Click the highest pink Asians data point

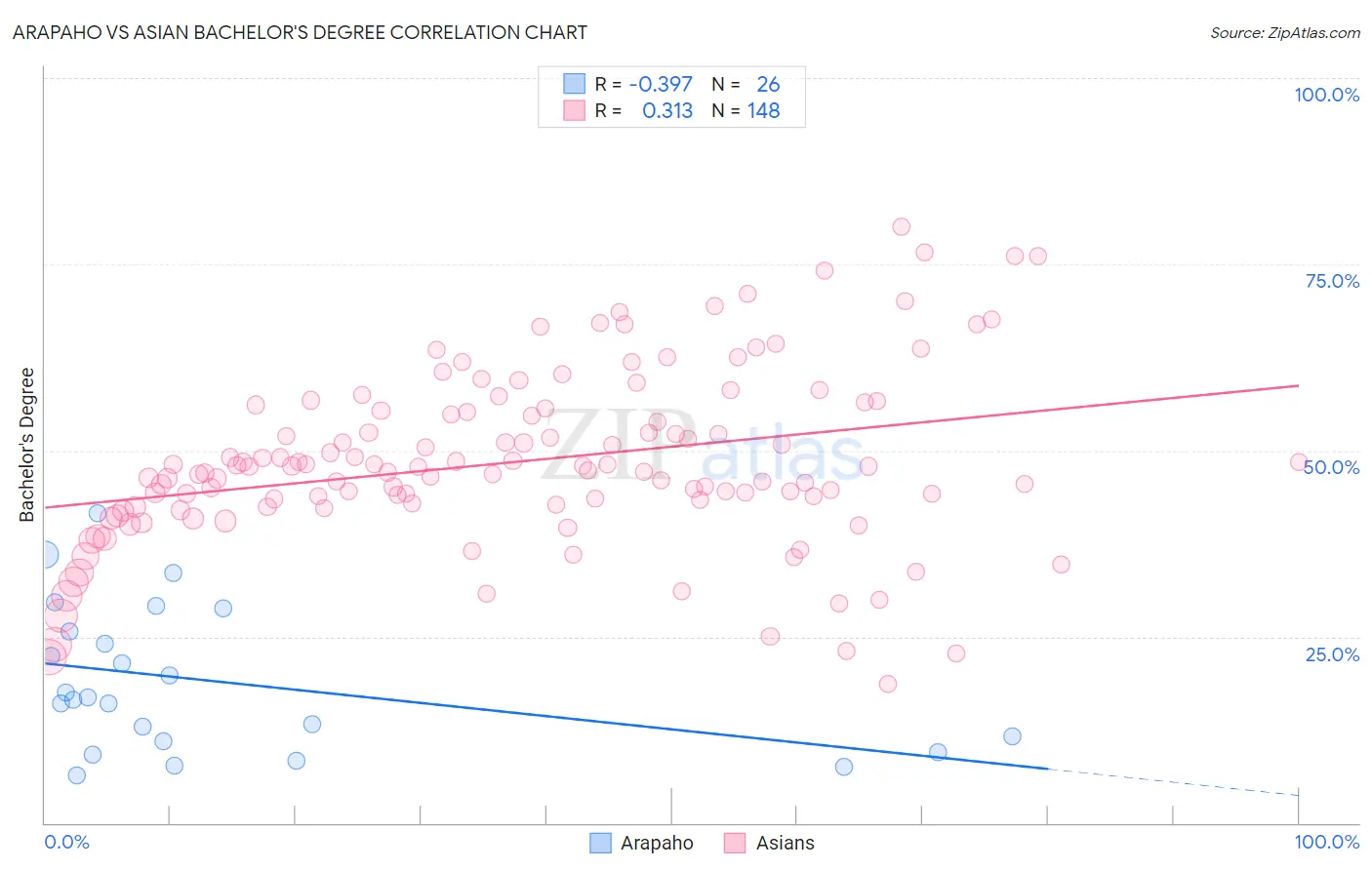coord(901,226)
